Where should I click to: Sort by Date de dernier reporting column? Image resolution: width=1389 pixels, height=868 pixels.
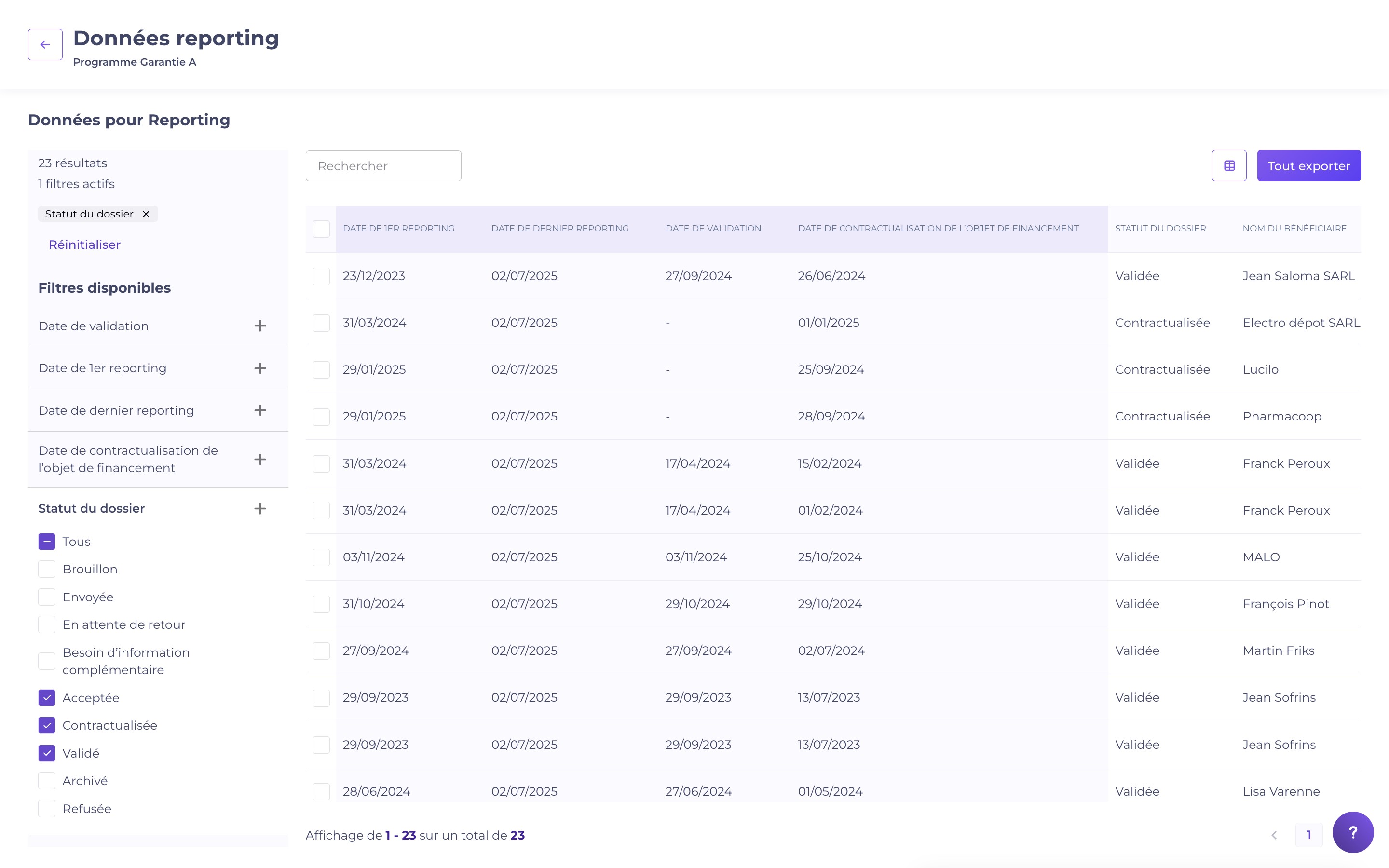coord(559,229)
